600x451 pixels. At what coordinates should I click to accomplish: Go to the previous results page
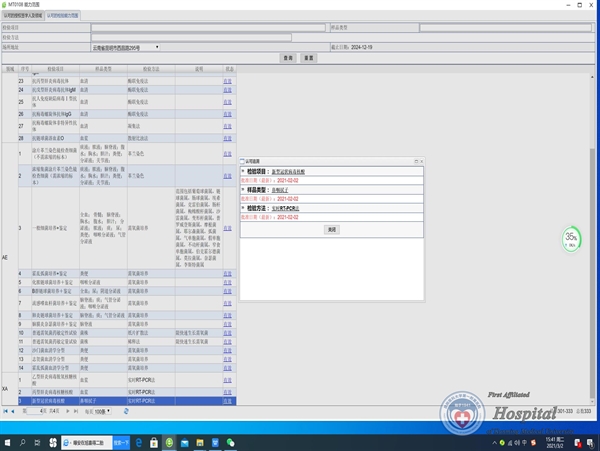(13, 411)
